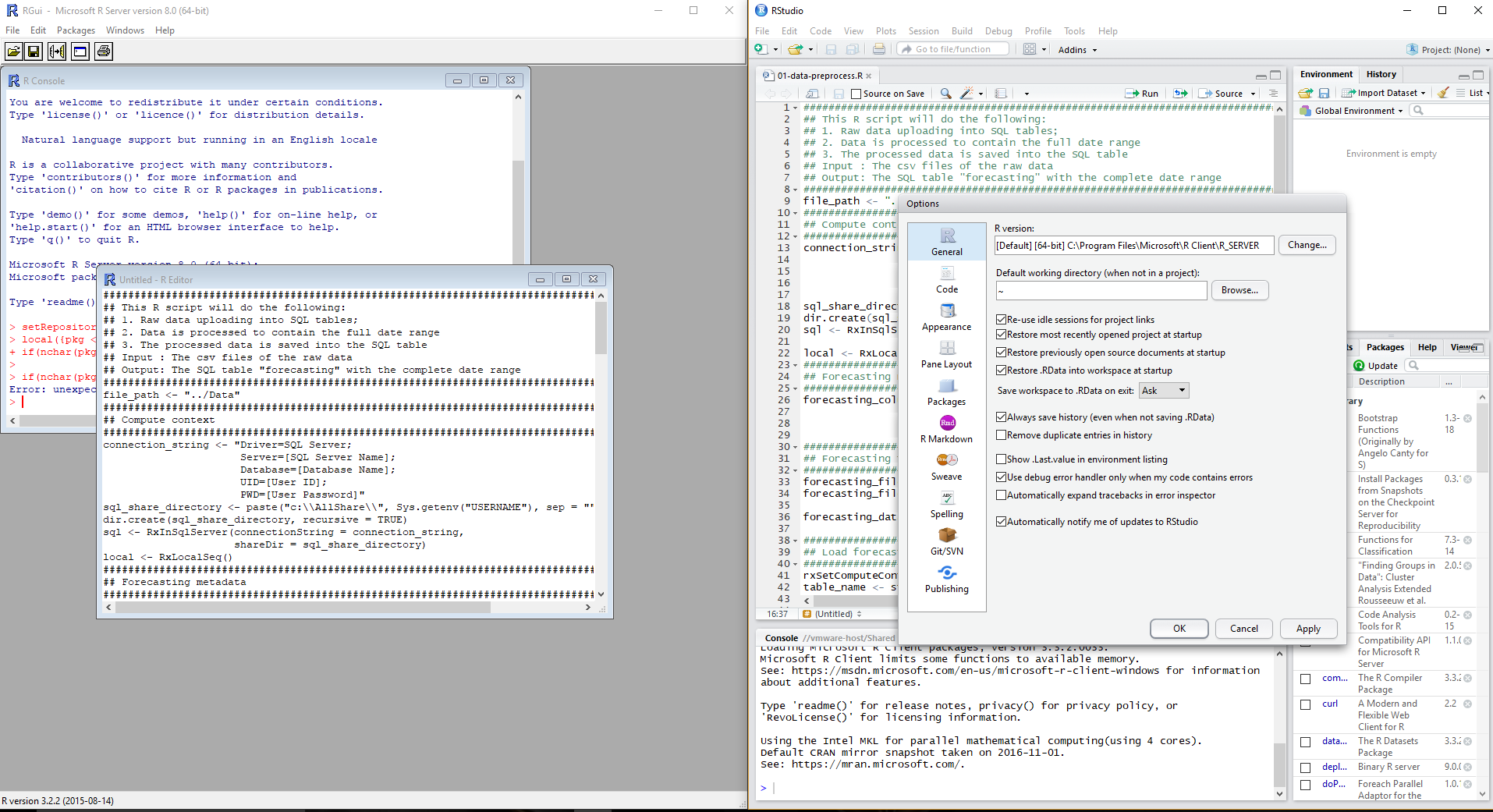Toggle Show .Last.value in environment listing
Image resolution: width=1493 pixels, height=812 pixels.
[x=1001, y=459]
